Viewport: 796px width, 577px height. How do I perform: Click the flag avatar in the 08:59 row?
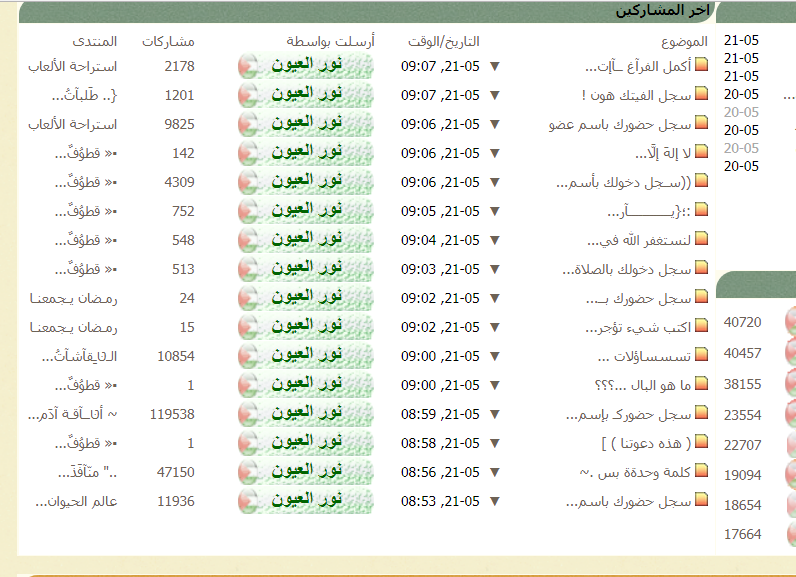tap(248, 414)
